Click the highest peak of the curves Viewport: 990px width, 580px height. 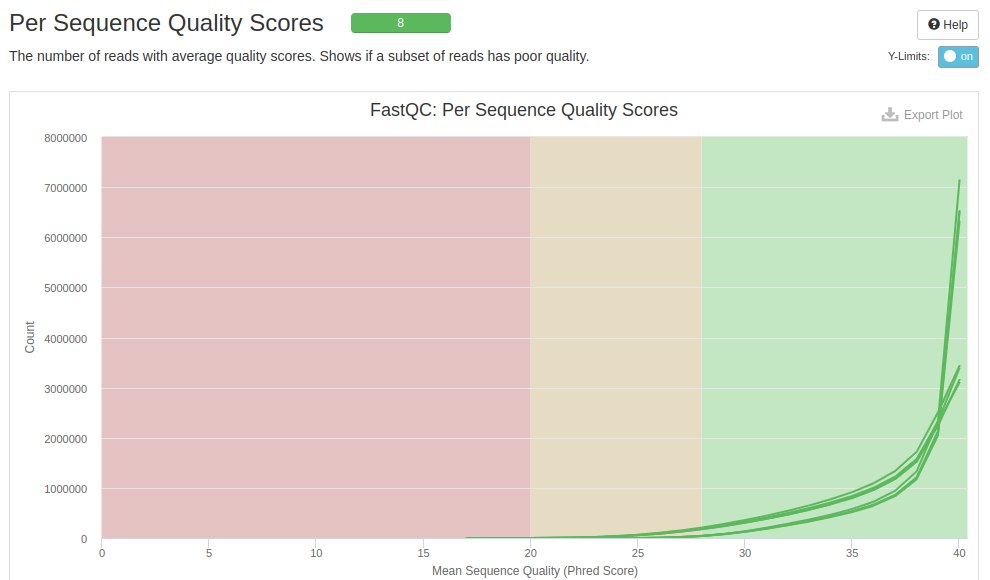(959, 181)
